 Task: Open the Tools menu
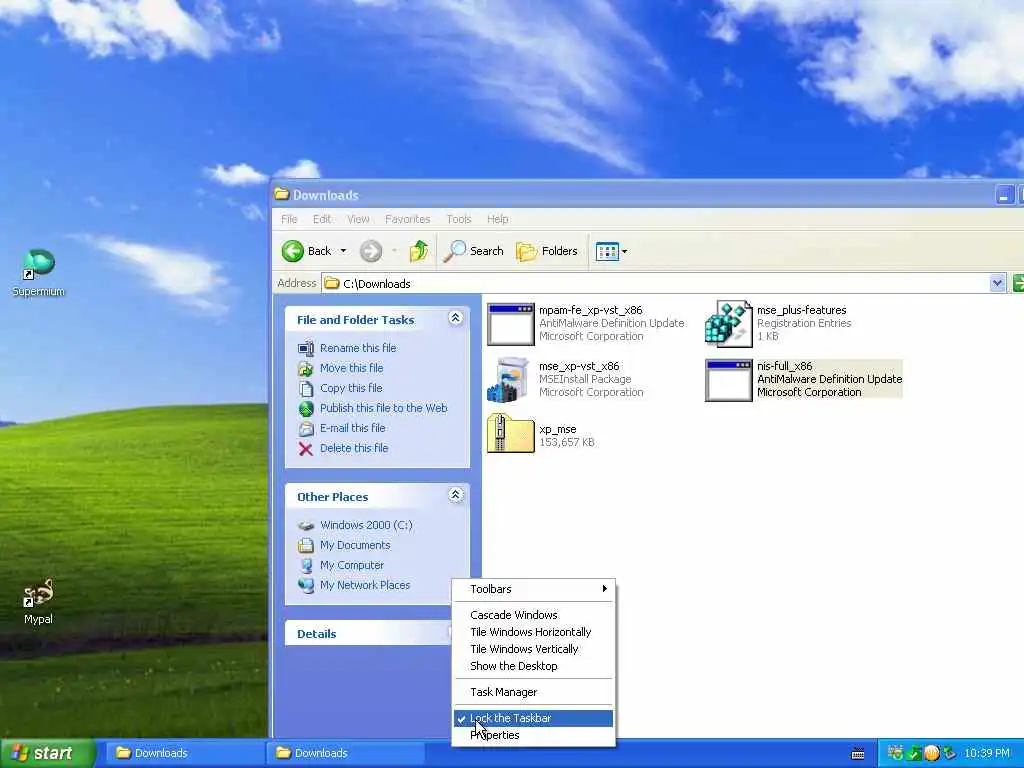pyautogui.click(x=458, y=219)
